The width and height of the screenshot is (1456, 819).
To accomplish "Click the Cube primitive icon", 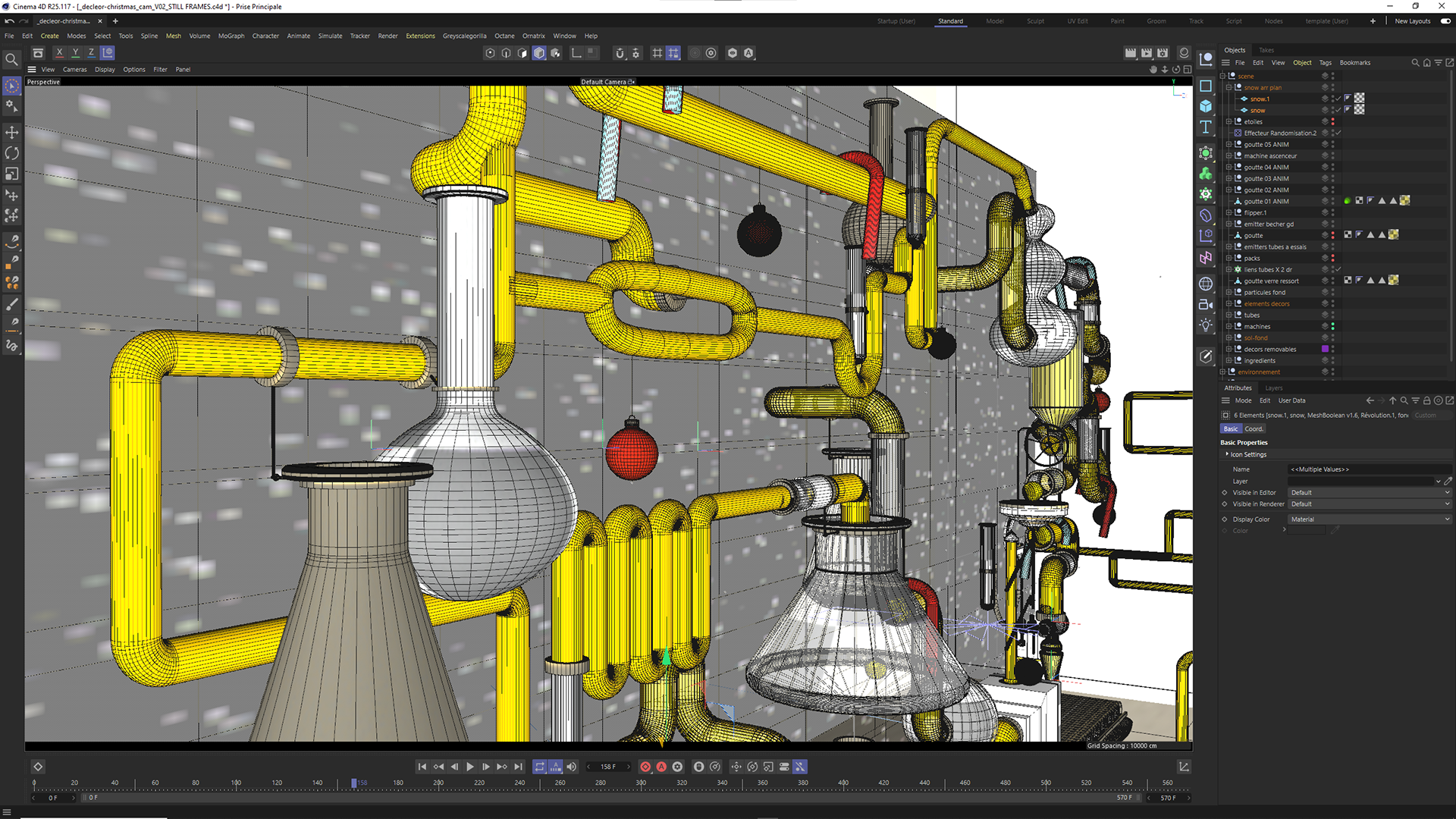I will pyautogui.click(x=1206, y=106).
